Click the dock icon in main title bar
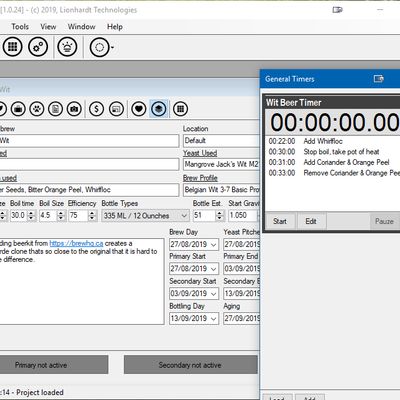This screenshot has height=400, width=400. [337, 10]
